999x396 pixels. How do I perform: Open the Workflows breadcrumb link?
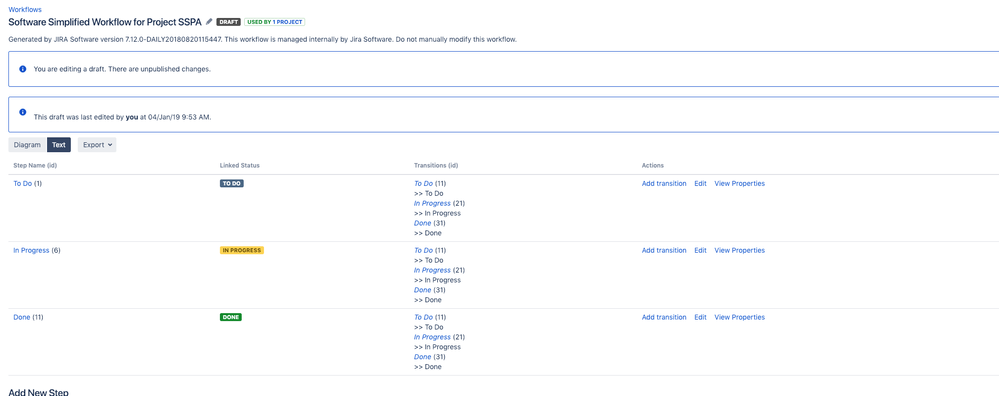pyautogui.click(x=25, y=10)
